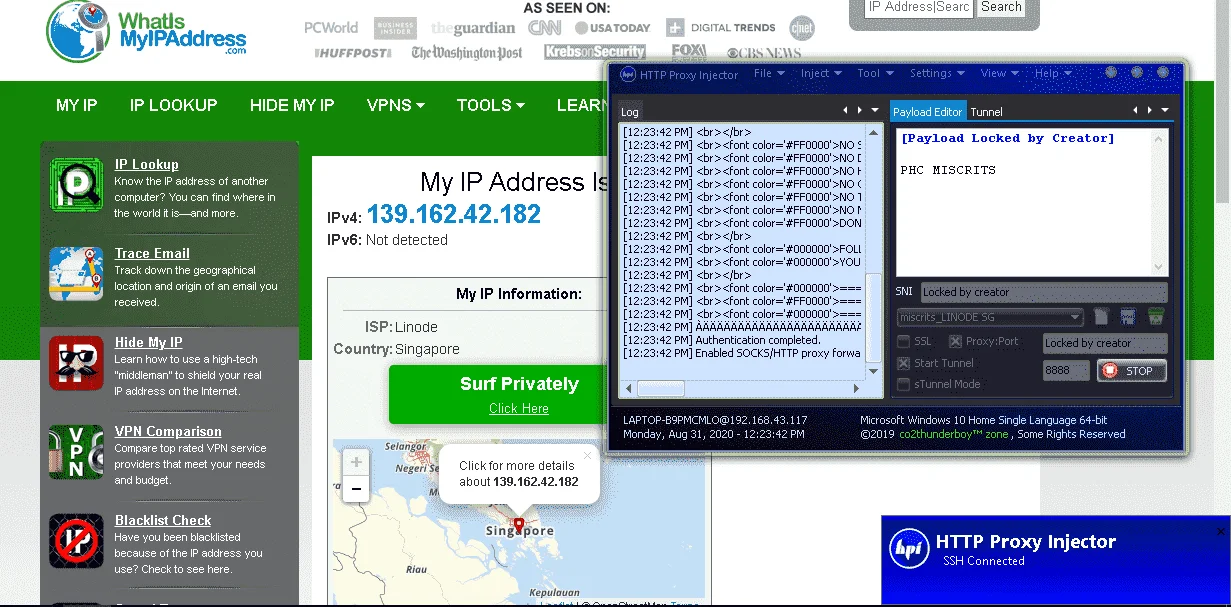This screenshot has height=607, width=1231.
Task: Click the red location pin on Singapore map
Action: 518,523
